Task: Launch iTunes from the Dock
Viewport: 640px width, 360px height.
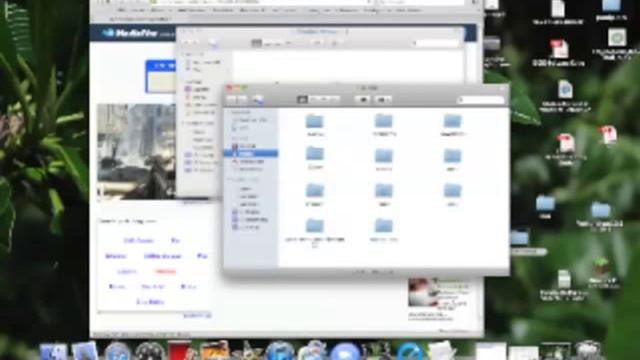Action: [x=279, y=352]
